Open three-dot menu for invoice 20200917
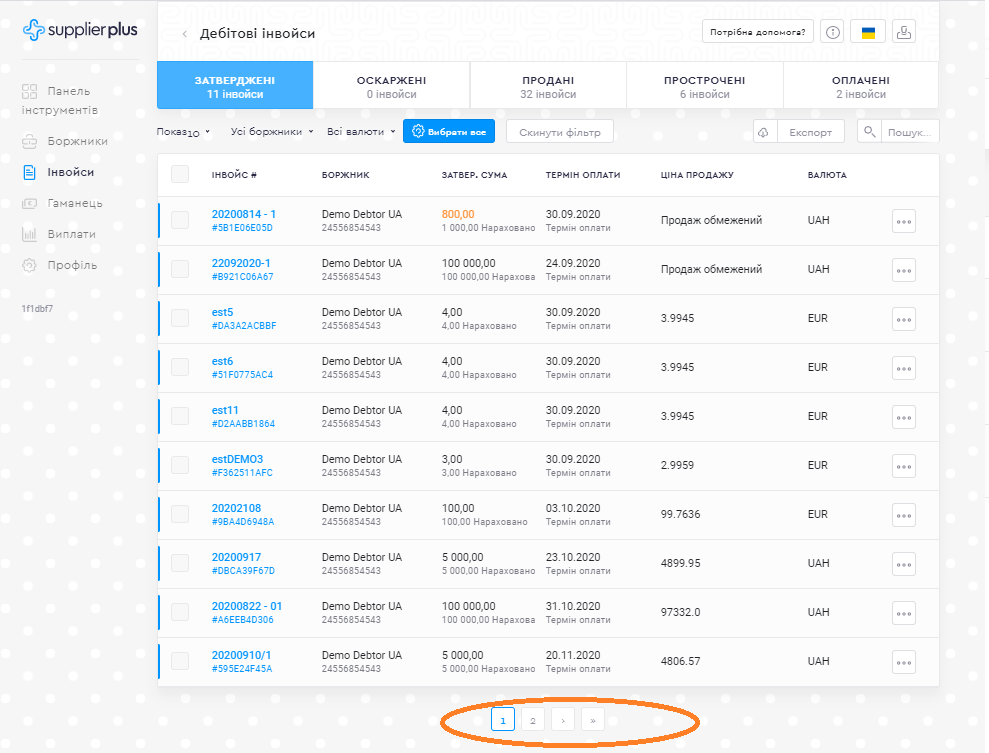The height and width of the screenshot is (753, 989). 903,564
